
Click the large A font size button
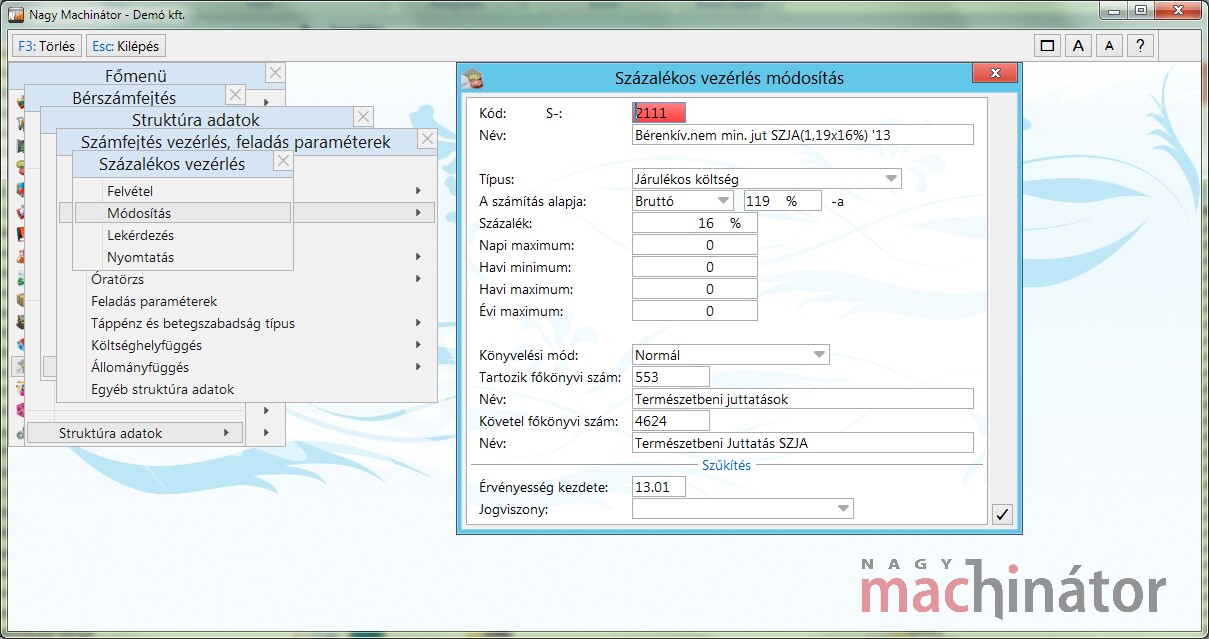pos(1077,46)
